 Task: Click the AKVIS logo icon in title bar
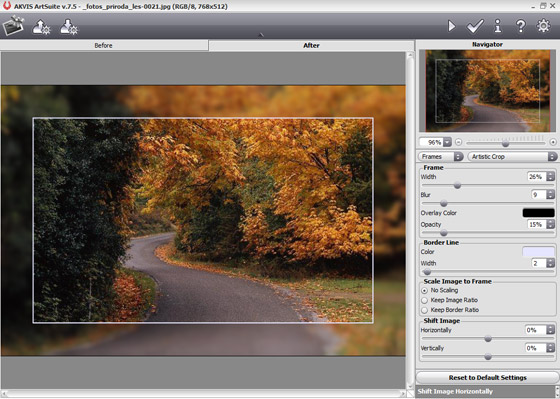tap(7, 5)
